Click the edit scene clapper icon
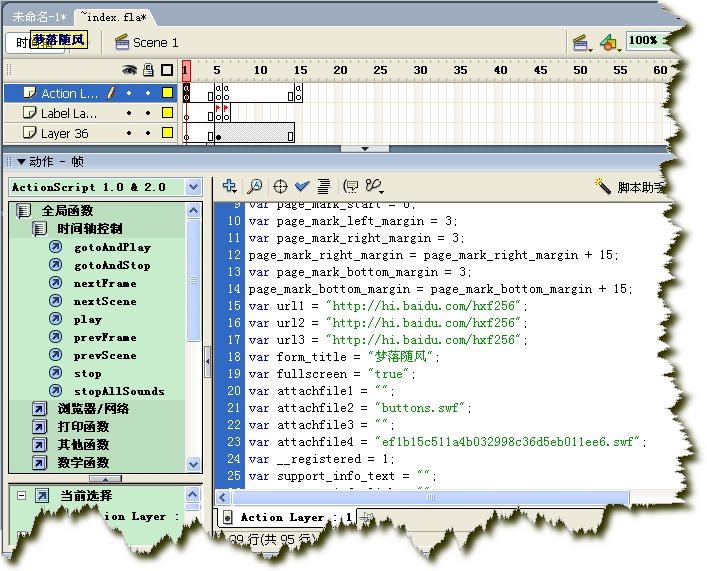The image size is (707, 571). point(582,43)
